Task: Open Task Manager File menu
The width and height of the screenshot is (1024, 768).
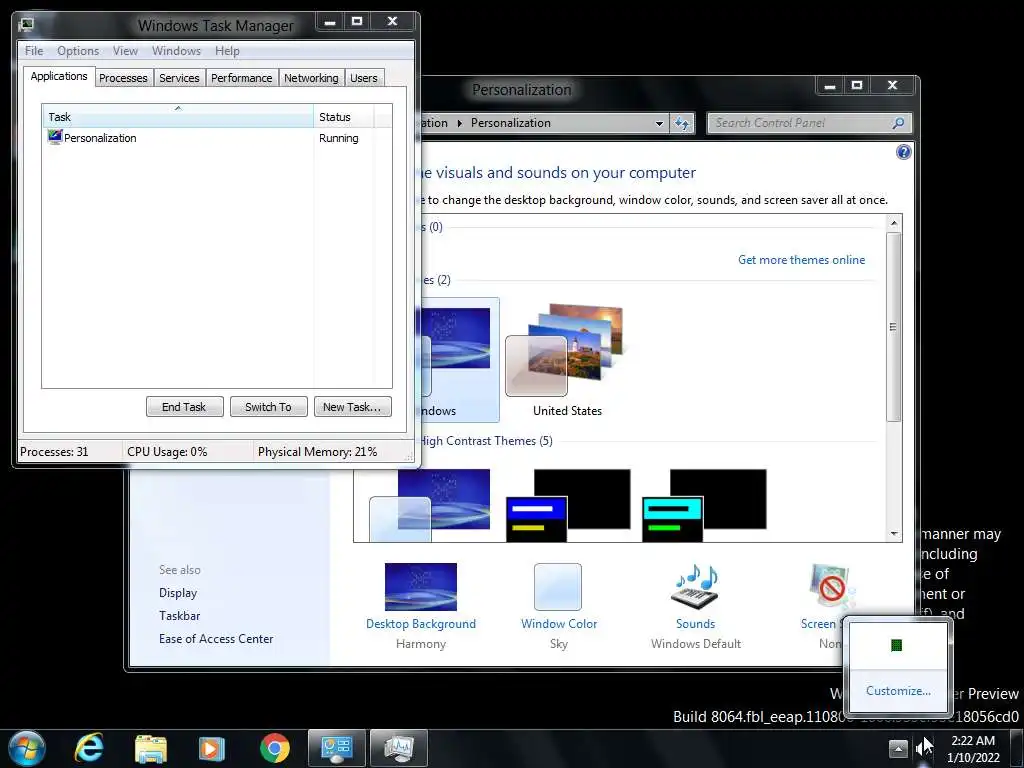Action: click(34, 51)
